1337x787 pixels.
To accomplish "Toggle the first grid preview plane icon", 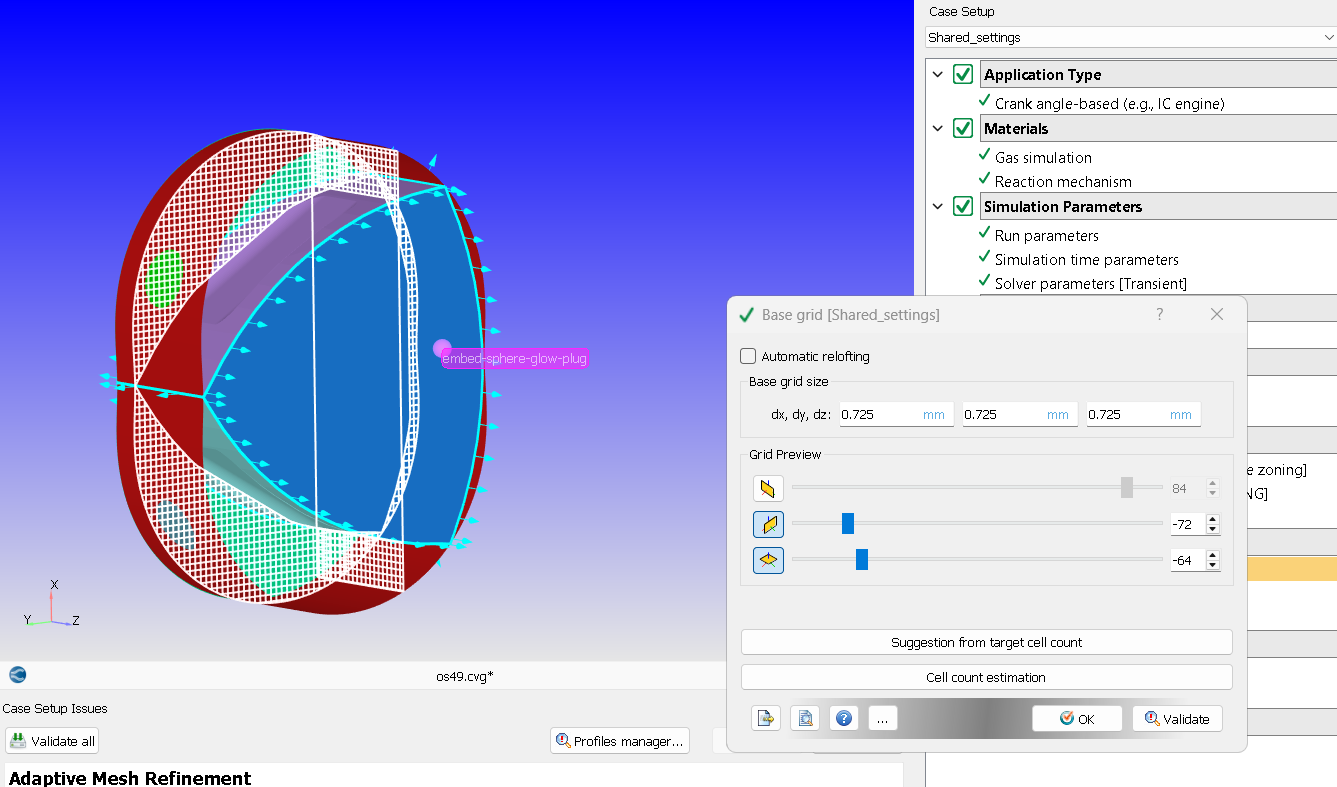I will (x=768, y=488).
